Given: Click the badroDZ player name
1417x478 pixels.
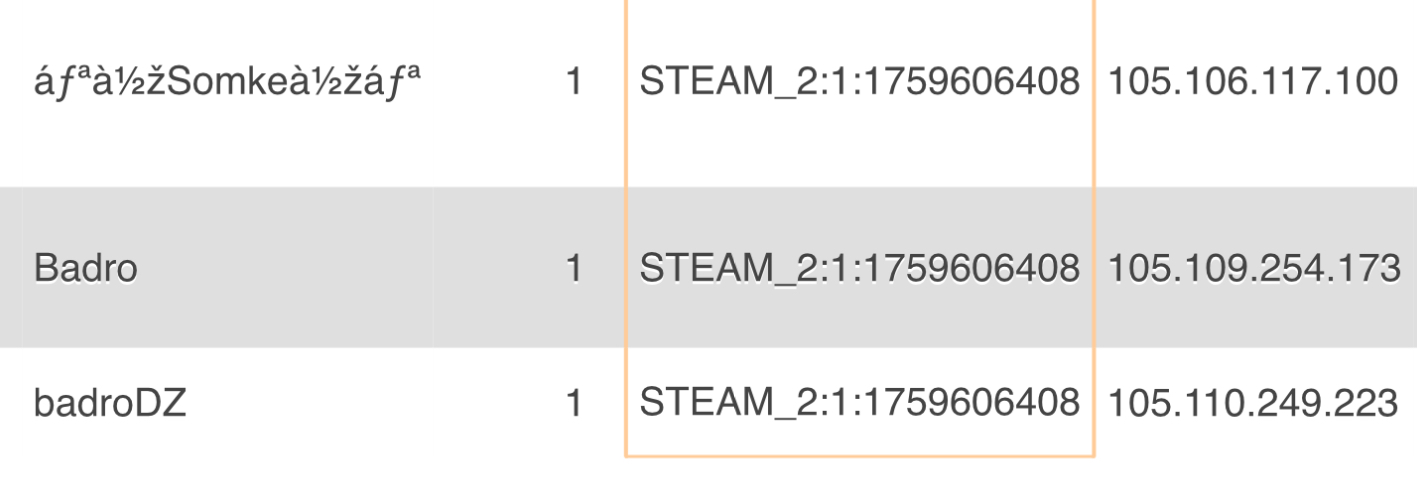Looking at the screenshot, I should click(x=109, y=404).
